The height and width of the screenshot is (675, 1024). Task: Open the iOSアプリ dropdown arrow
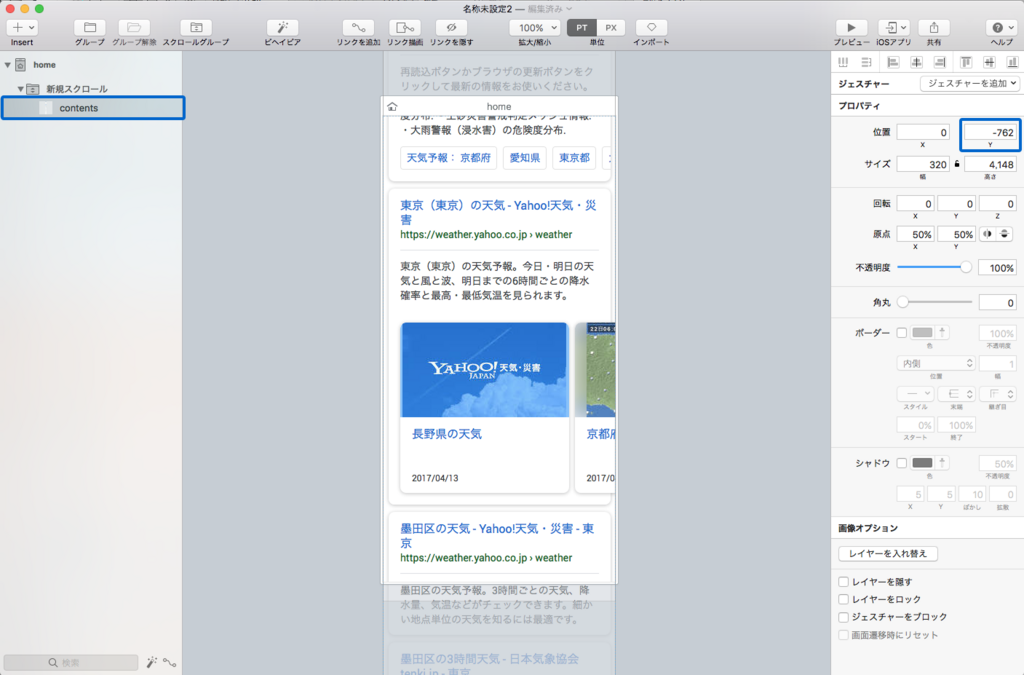[904, 27]
